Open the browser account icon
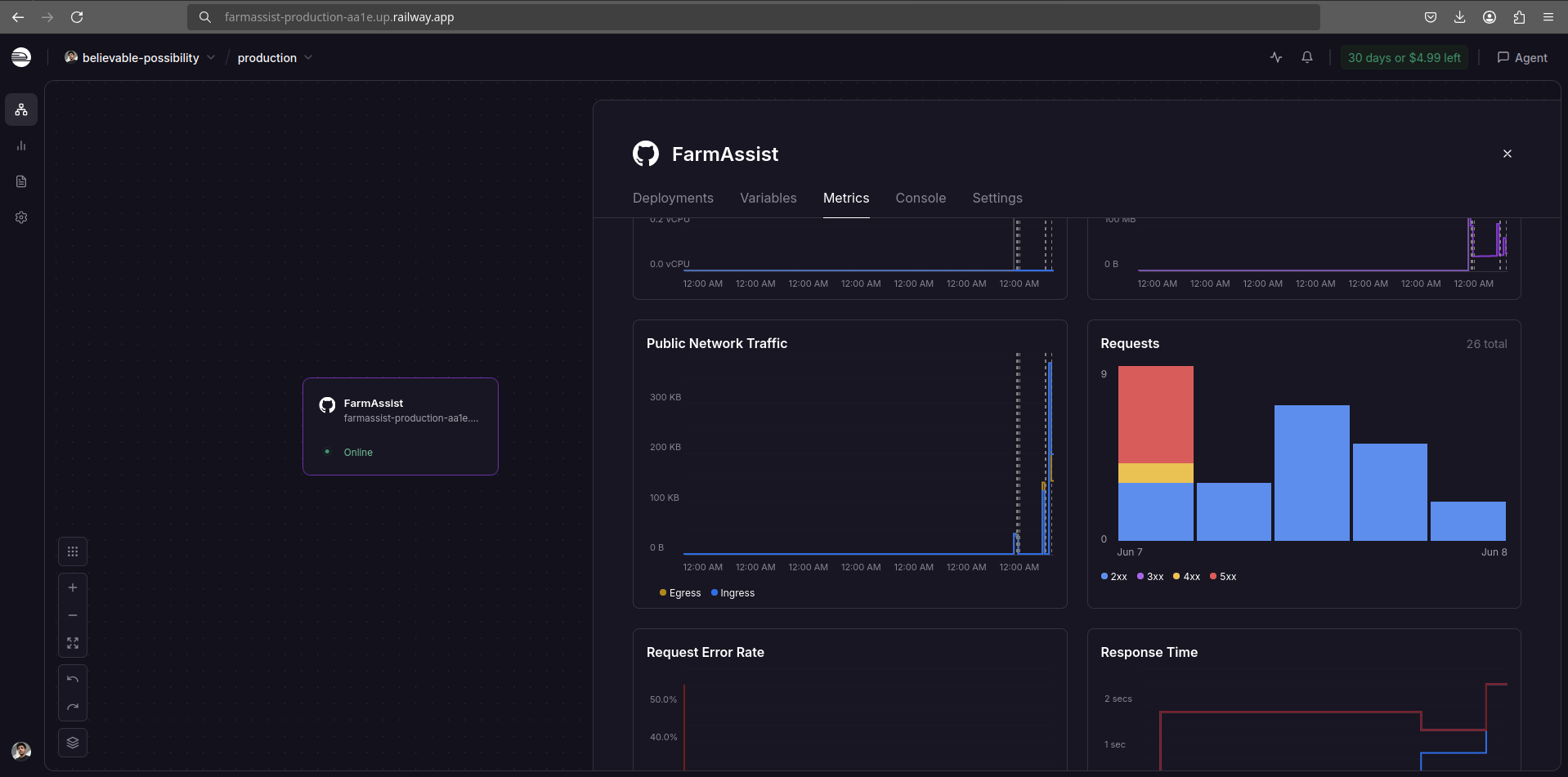The width and height of the screenshot is (1568, 777). coord(1490,17)
